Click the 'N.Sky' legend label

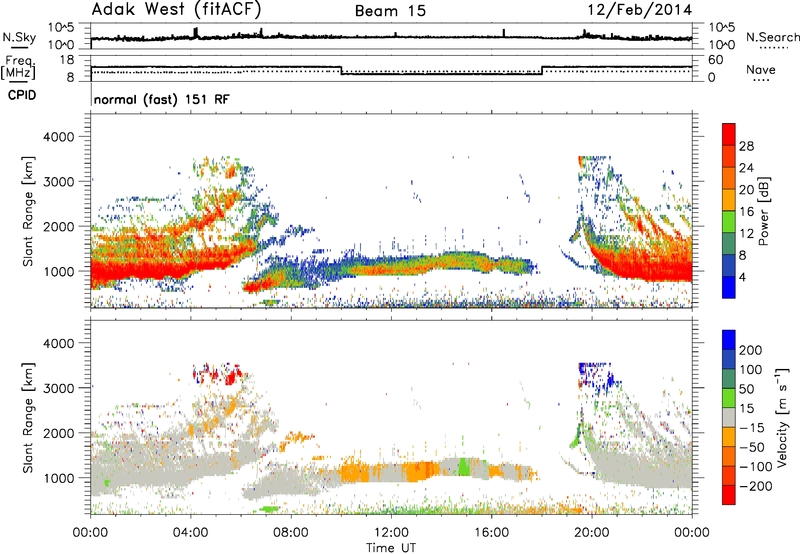click(19, 37)
